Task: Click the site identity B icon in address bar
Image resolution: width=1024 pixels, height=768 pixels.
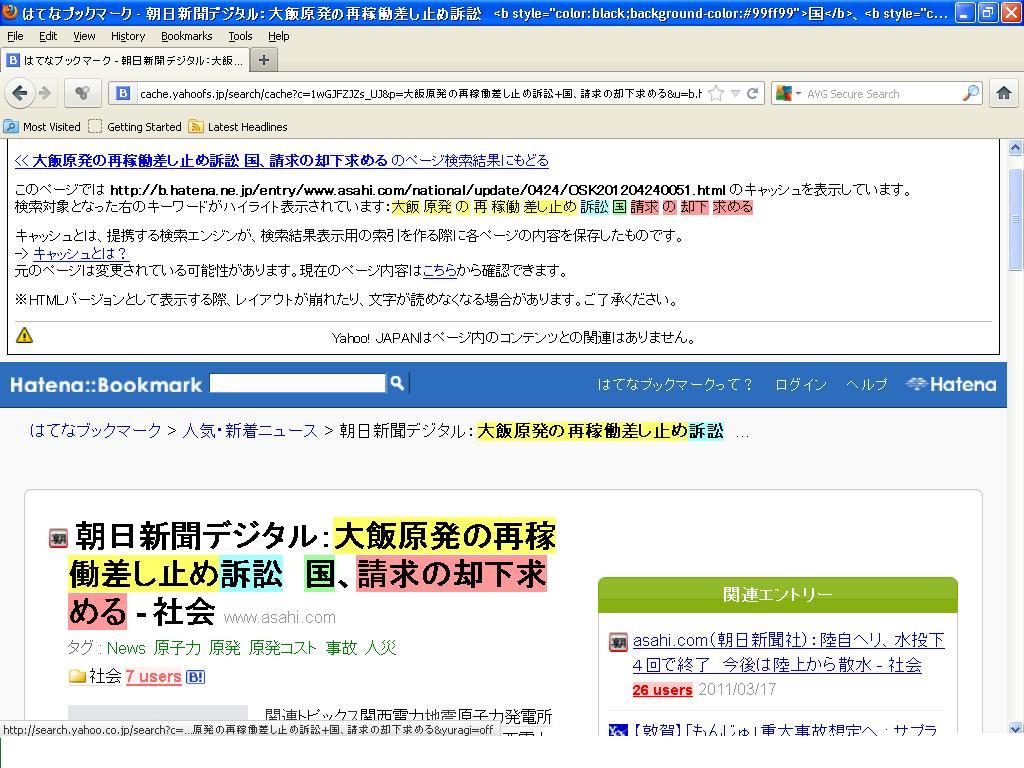Action: (x=123, y=93)
